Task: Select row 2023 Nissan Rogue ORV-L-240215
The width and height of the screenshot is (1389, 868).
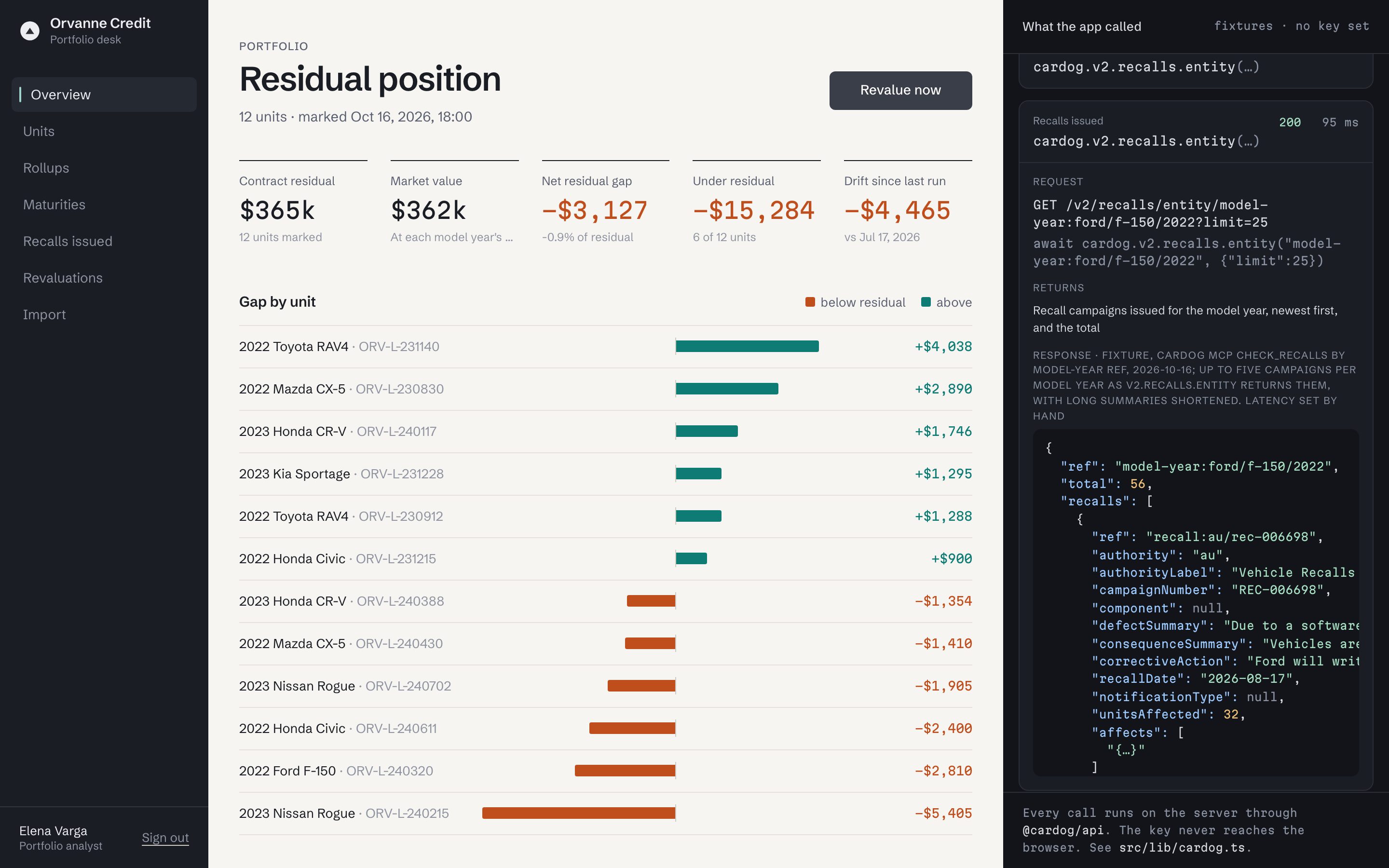Action: pos(606,814)
